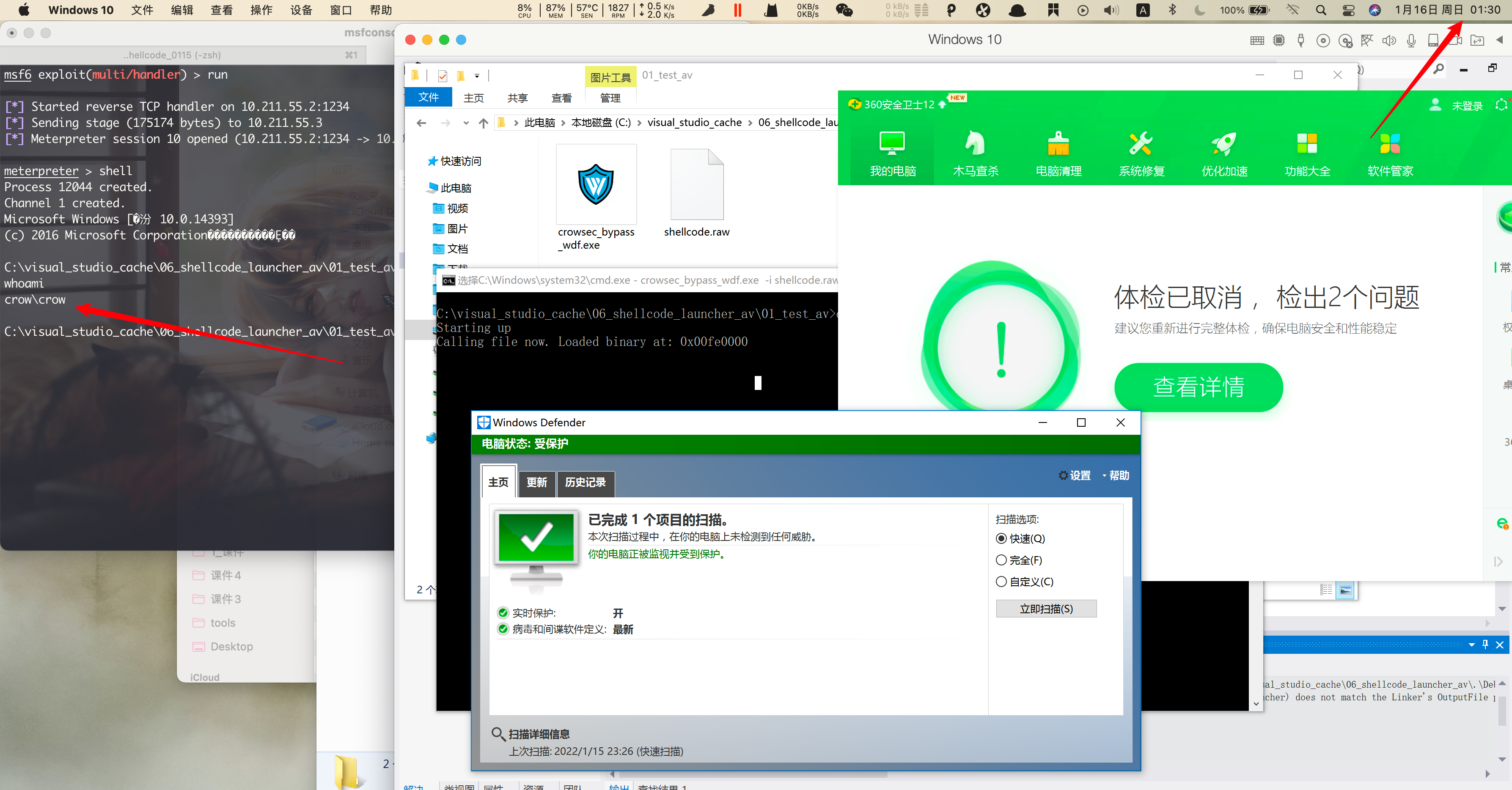Select 快速(Q) scan option

pyautogui.click(x=1021, y=538)
